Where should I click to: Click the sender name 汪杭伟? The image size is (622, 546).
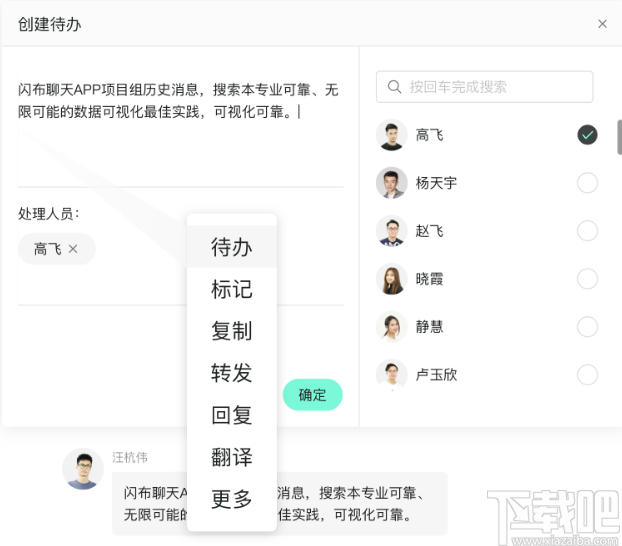130,457
